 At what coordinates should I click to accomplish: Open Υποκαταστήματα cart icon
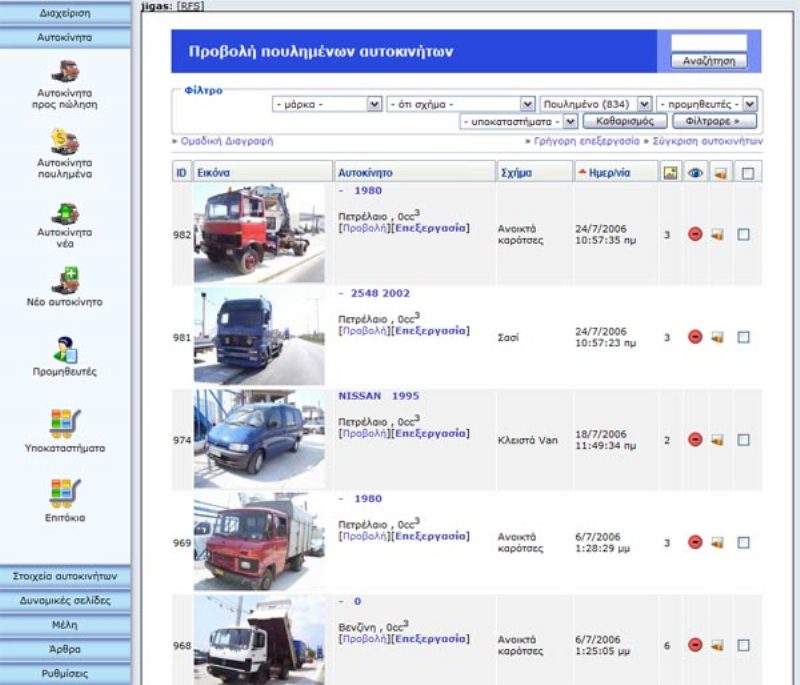coord(65,424)
